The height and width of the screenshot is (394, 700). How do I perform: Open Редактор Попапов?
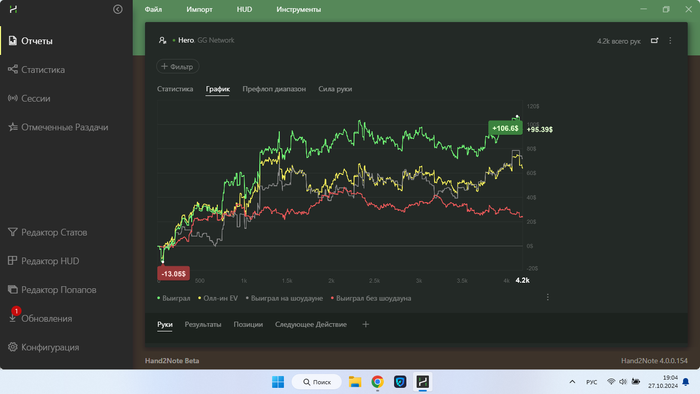point(58,290)
